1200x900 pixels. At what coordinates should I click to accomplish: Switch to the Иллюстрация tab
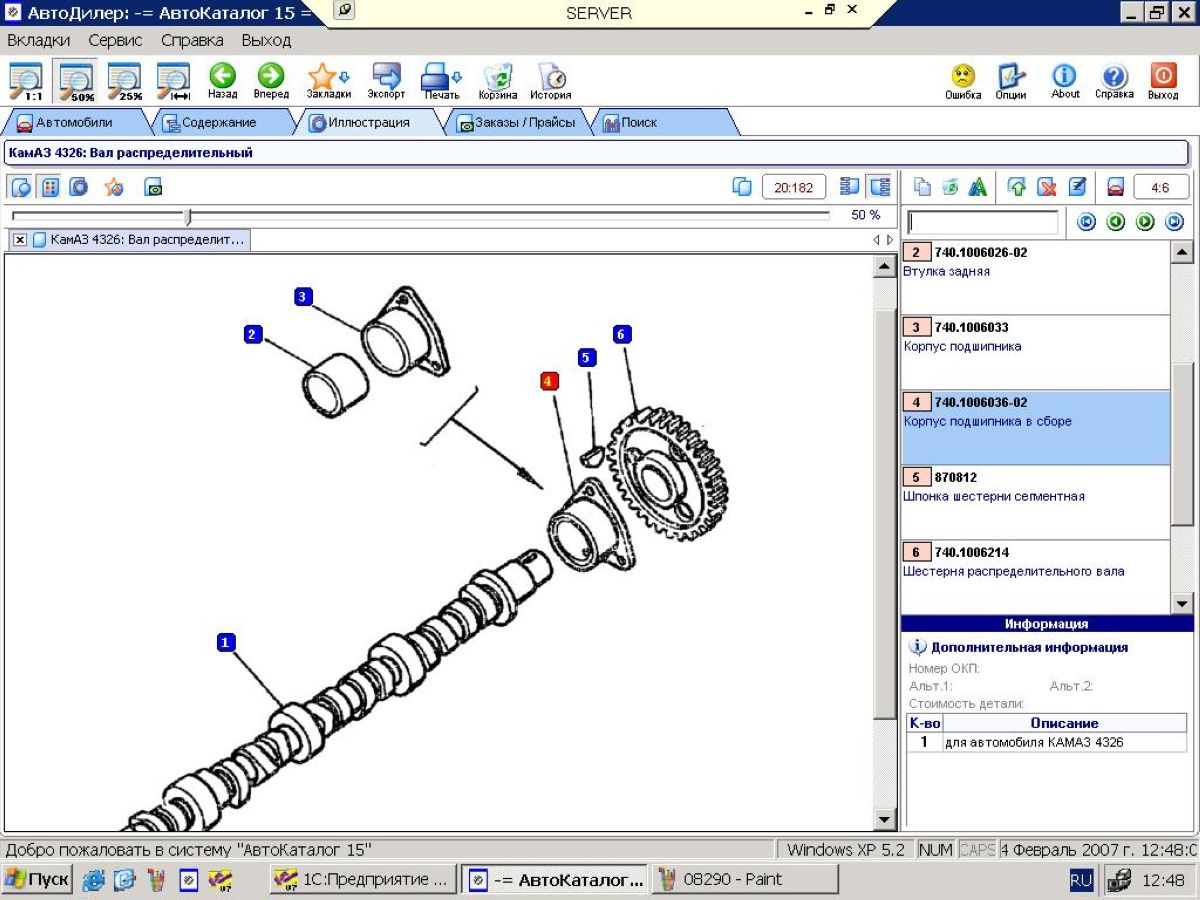(369, 122)
